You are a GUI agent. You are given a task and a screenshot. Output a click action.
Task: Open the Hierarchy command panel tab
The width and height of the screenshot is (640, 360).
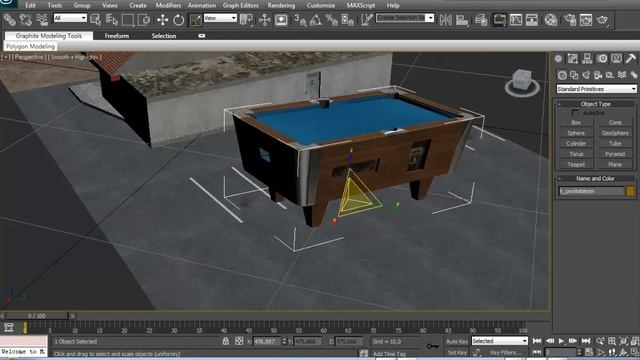(x=587, y=59)
